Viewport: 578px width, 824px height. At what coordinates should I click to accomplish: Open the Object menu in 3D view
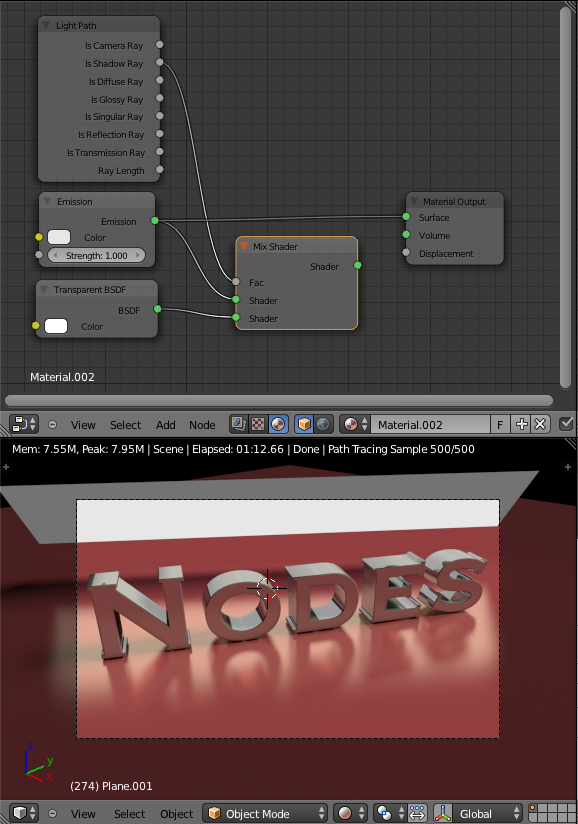pyautogui.click(x=177, y=813)
